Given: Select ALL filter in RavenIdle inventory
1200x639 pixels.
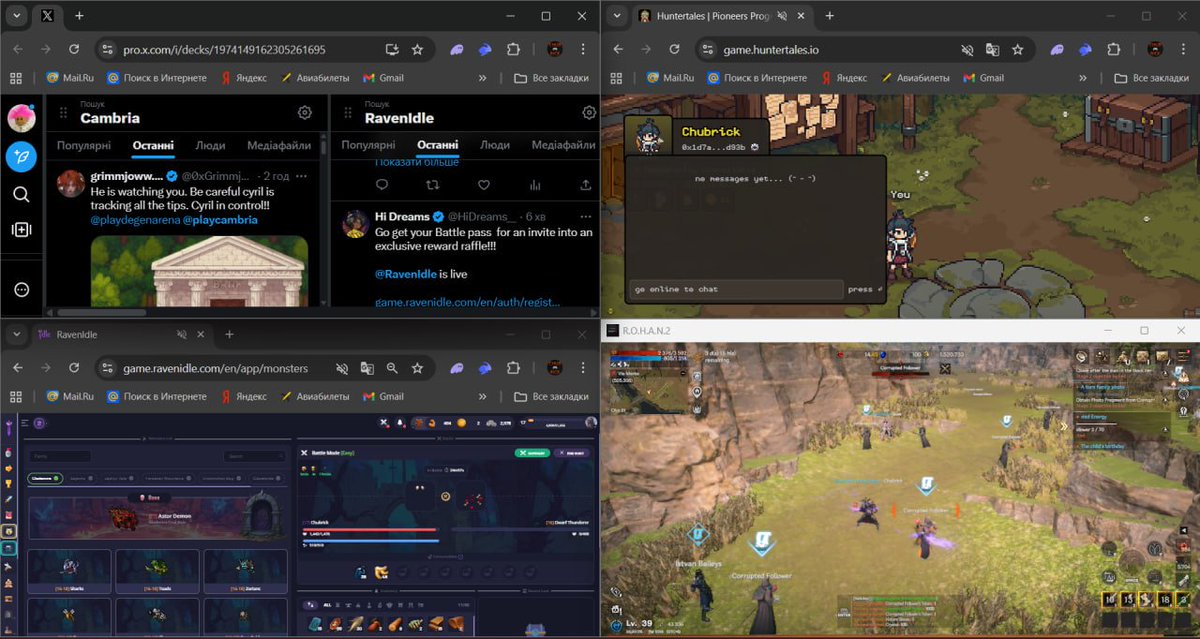Looking at the screenshot, I should coord(326,604).
